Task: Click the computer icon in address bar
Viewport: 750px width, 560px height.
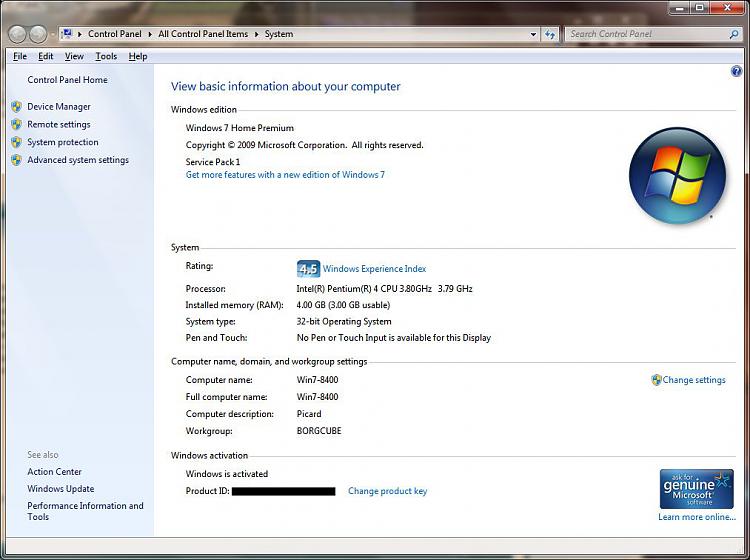Action: [67, 34]
